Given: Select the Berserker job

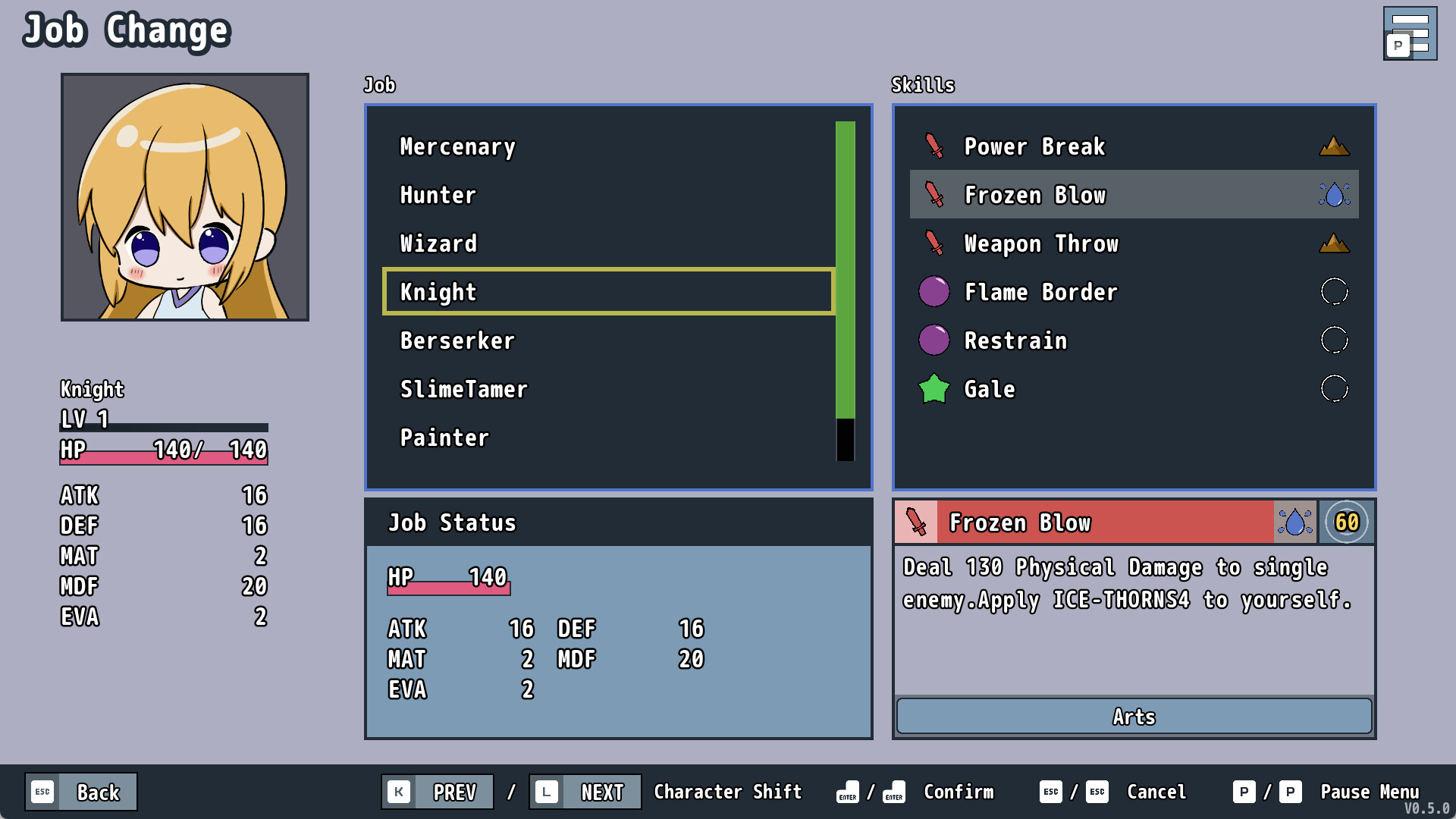Looking at the screenshot, I should pyautogui.click(x=457, y=340).
